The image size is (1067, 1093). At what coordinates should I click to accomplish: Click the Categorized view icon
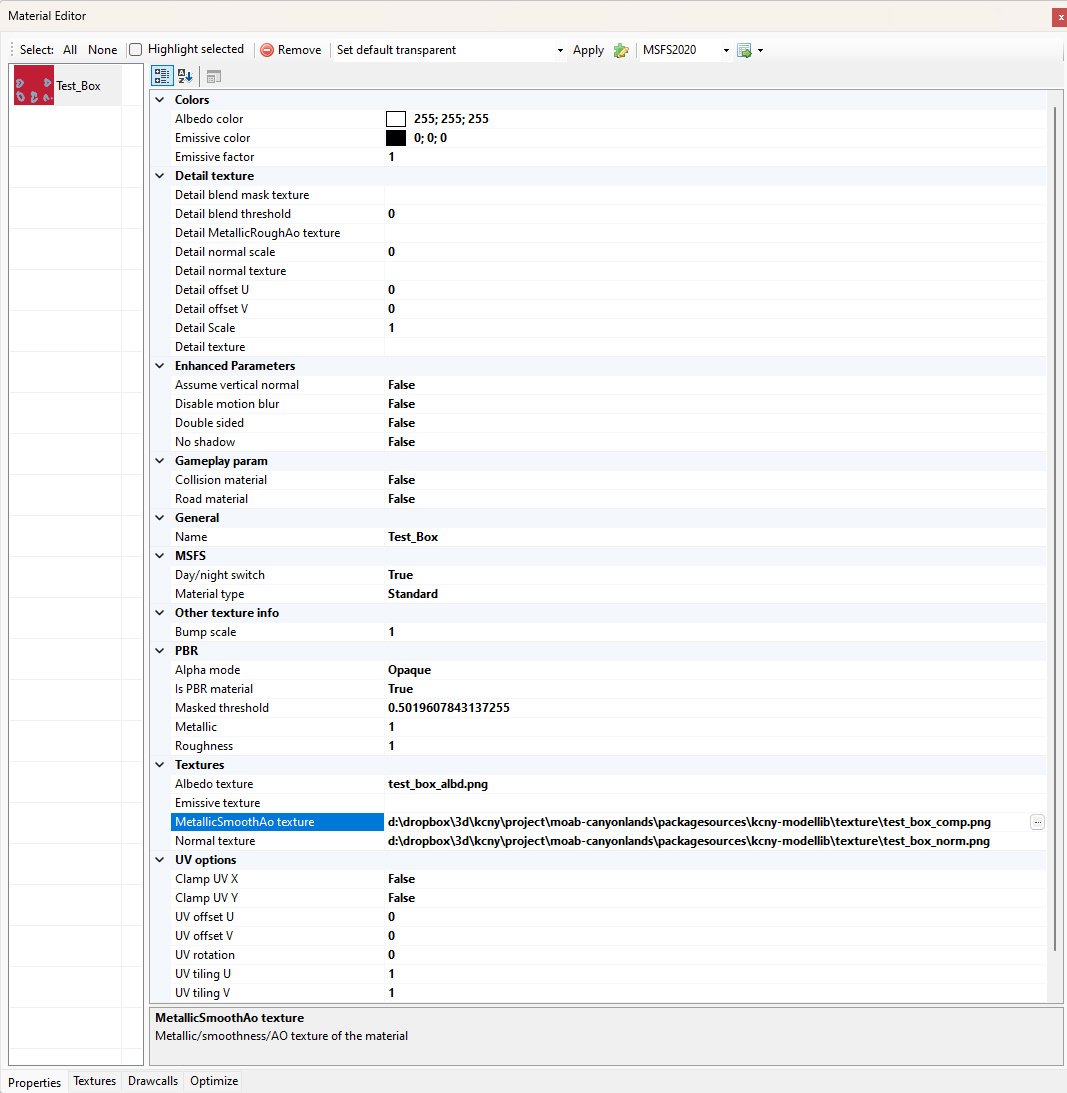click(x=162, y=76)
